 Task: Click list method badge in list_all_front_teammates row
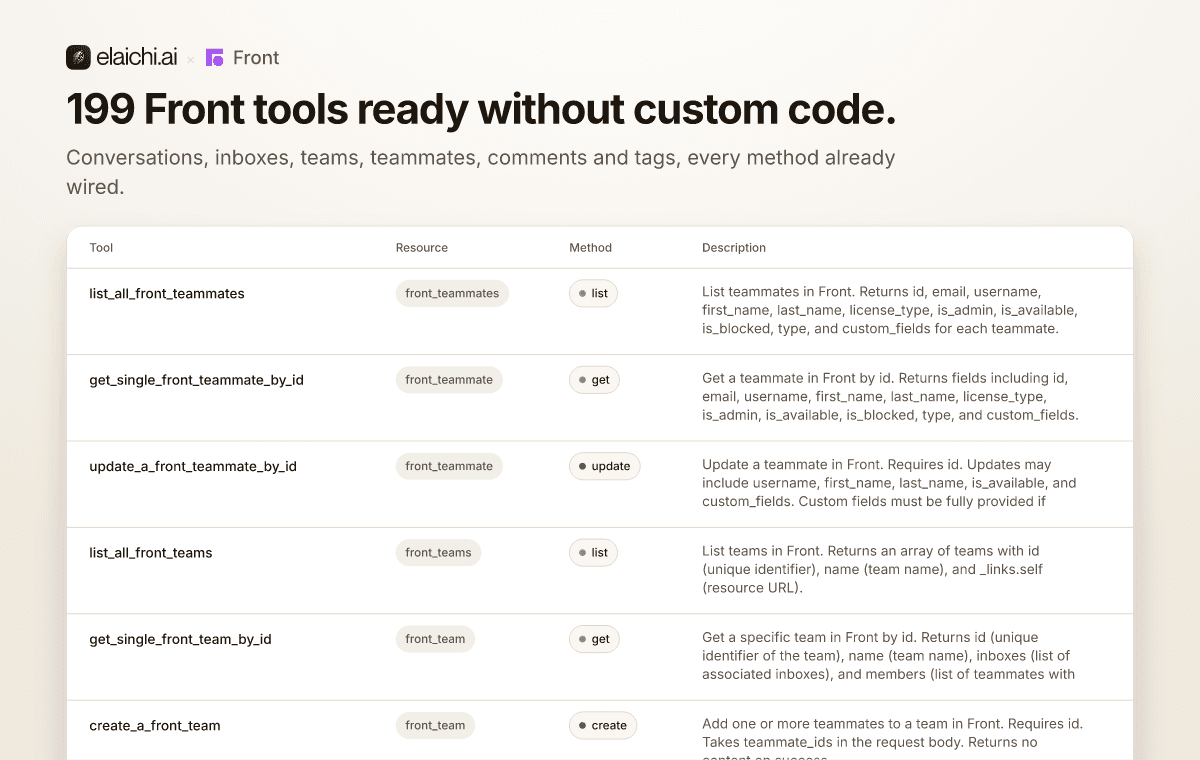pos(593,294)
